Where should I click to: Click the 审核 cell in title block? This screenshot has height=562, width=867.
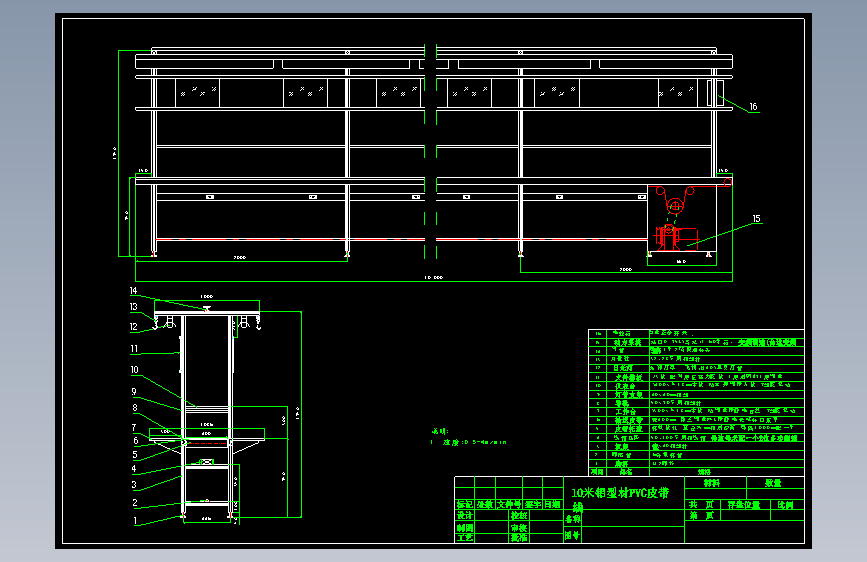(x=519, y=528)
